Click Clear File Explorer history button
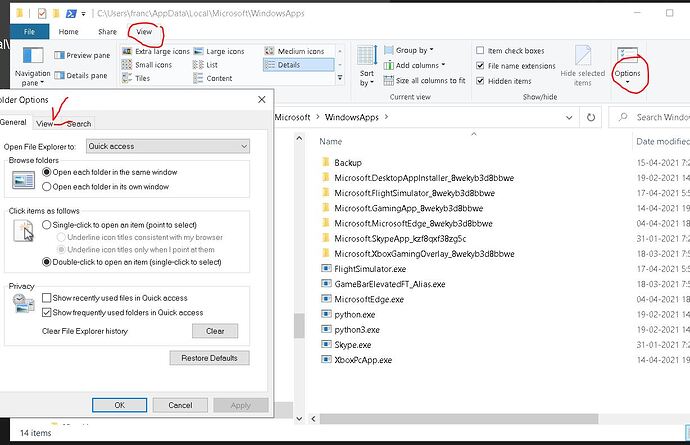 tap(215, 331)
